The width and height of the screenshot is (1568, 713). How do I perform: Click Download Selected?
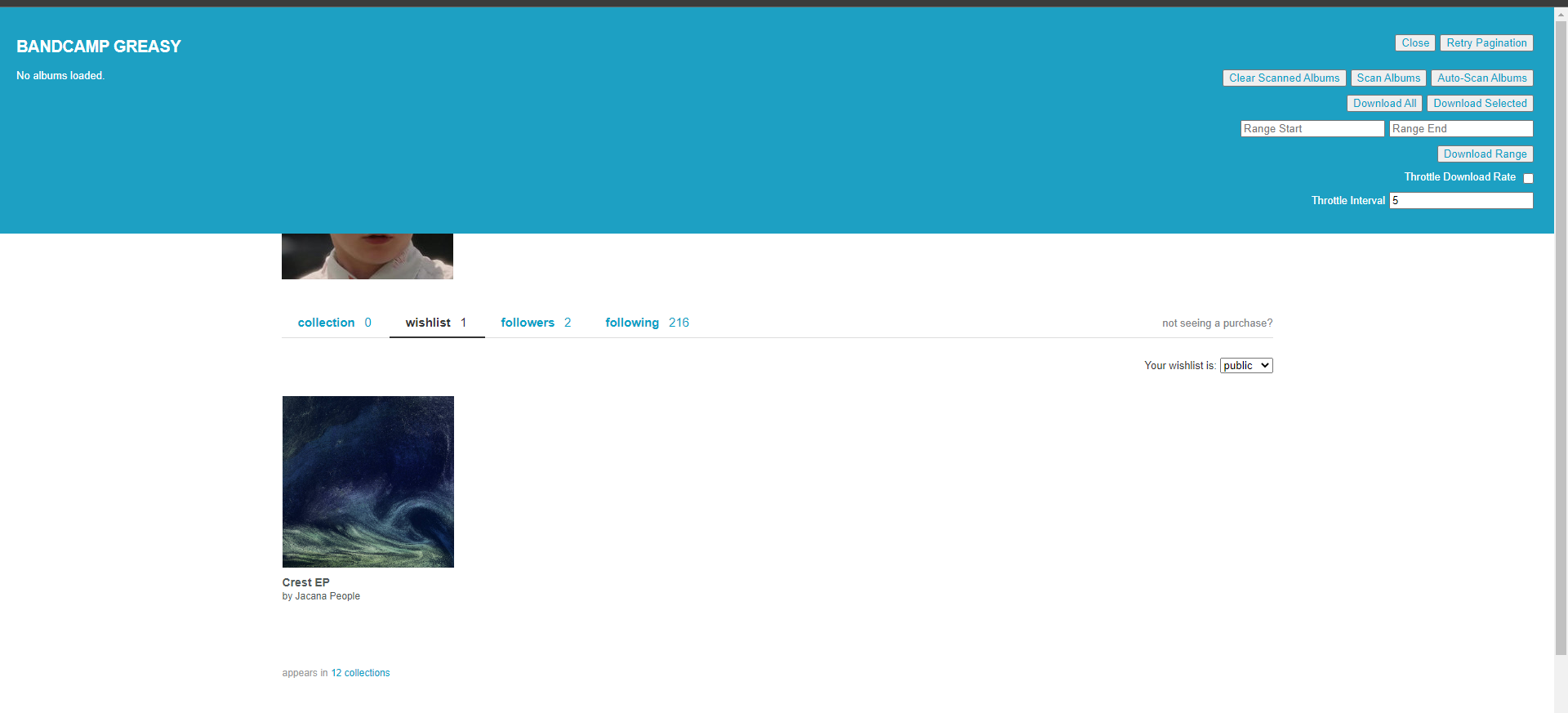click(1480, 104)
